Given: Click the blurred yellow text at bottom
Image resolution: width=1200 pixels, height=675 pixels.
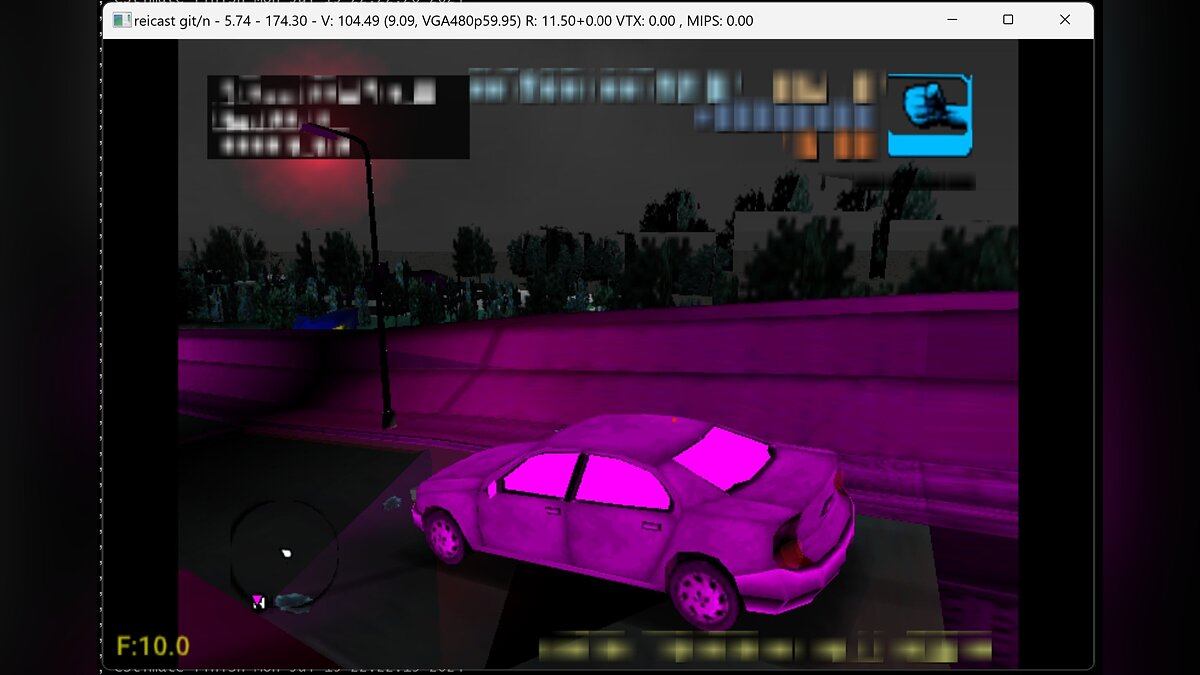Looking at the screenshot, I should [x=765, y=648].
